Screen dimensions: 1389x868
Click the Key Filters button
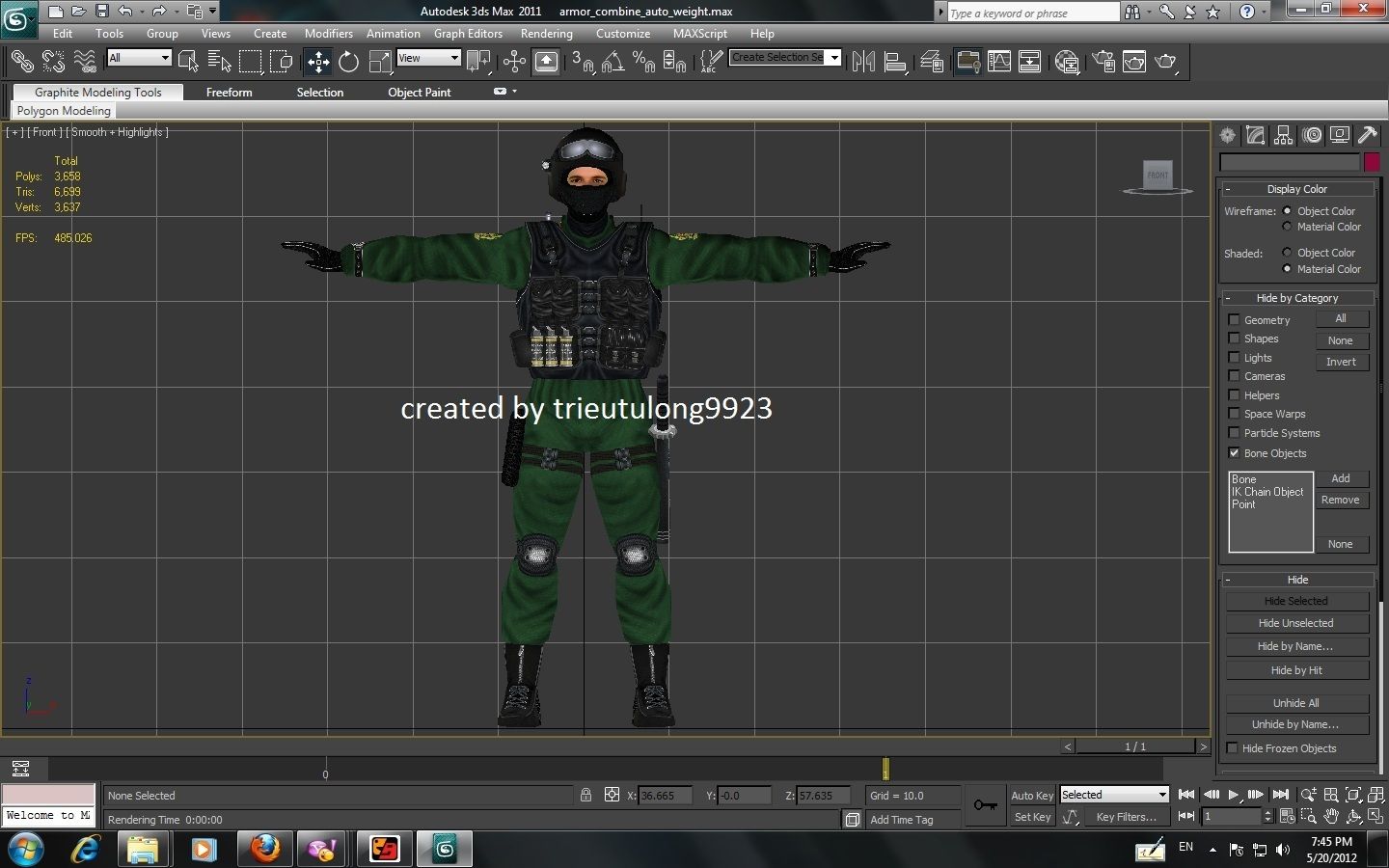point(1127,817)
